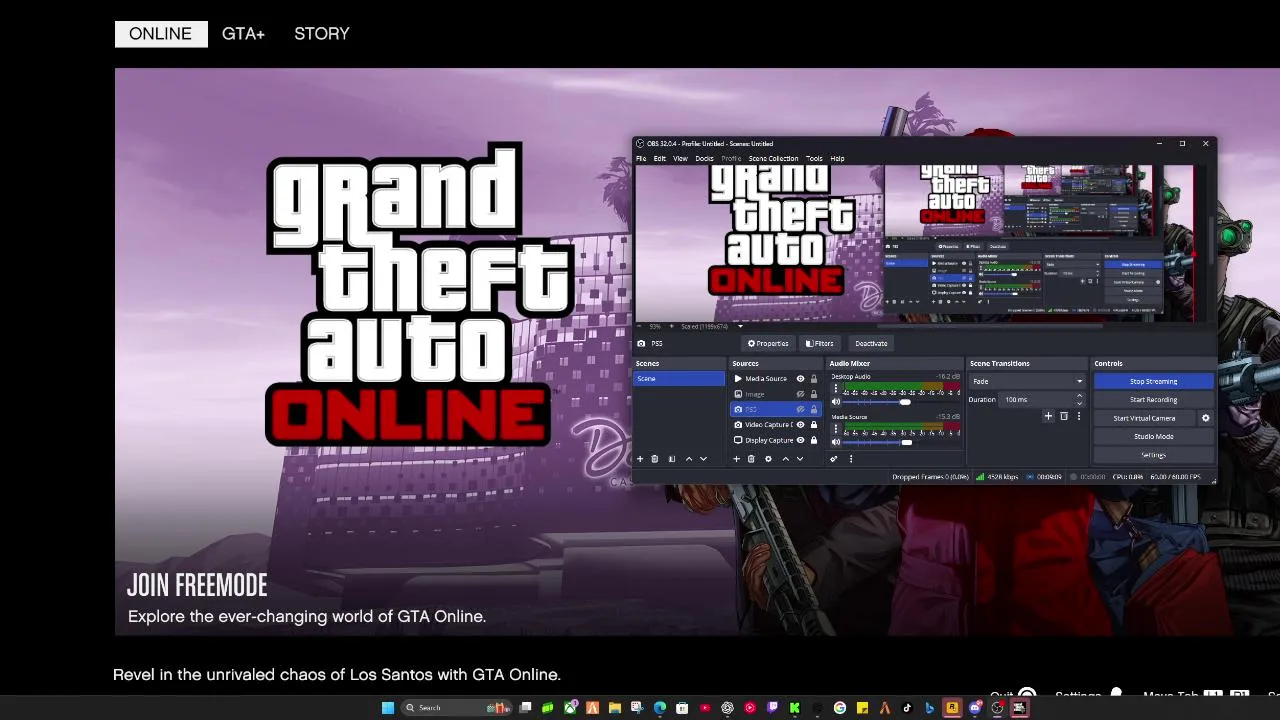Image resolution: width=1280 pixels, height=720 pixels.
Task: Click Start Recording button
Action: click(1153, 400)
